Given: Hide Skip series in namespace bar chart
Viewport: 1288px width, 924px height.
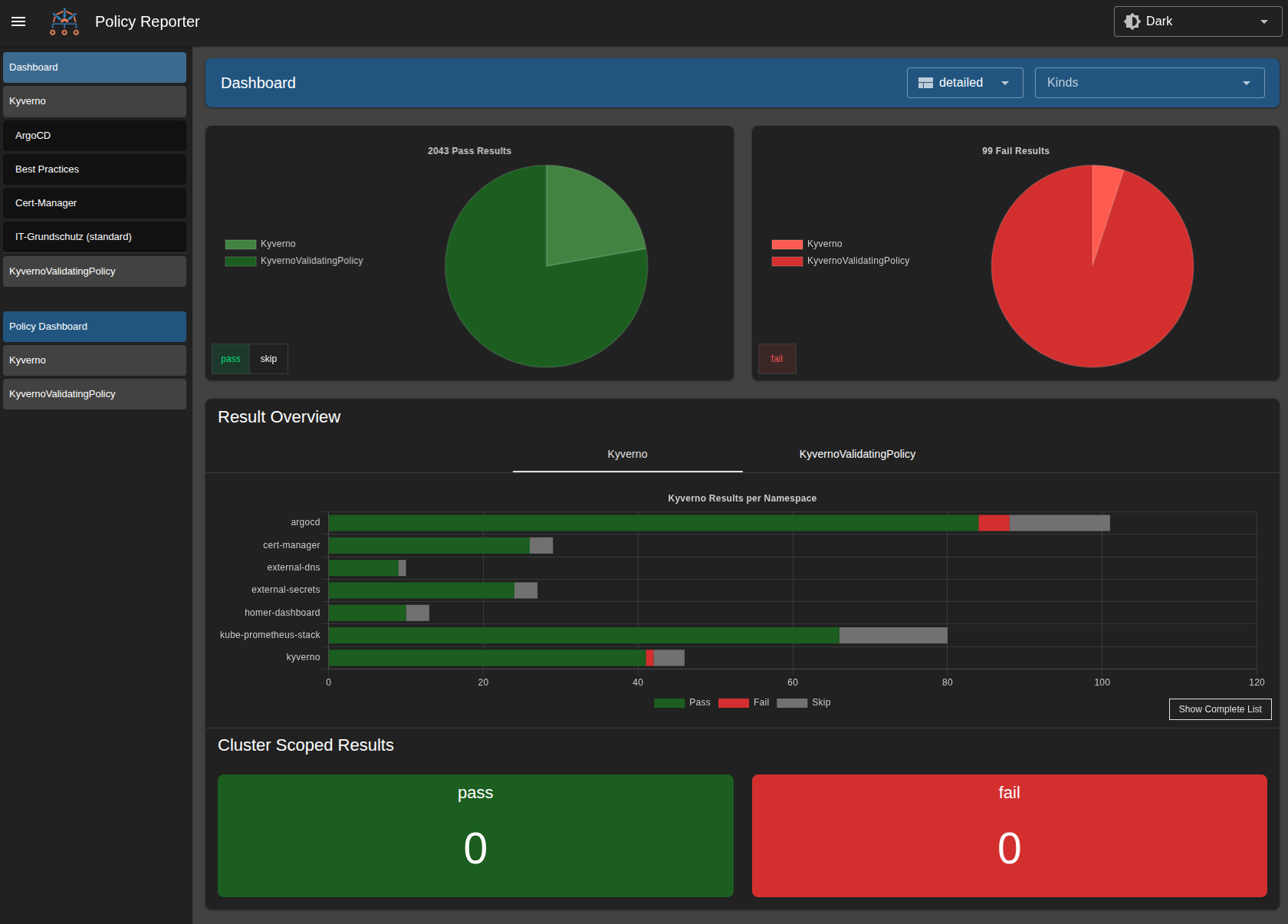Looking at the screenshot, I should coord(803,702).
